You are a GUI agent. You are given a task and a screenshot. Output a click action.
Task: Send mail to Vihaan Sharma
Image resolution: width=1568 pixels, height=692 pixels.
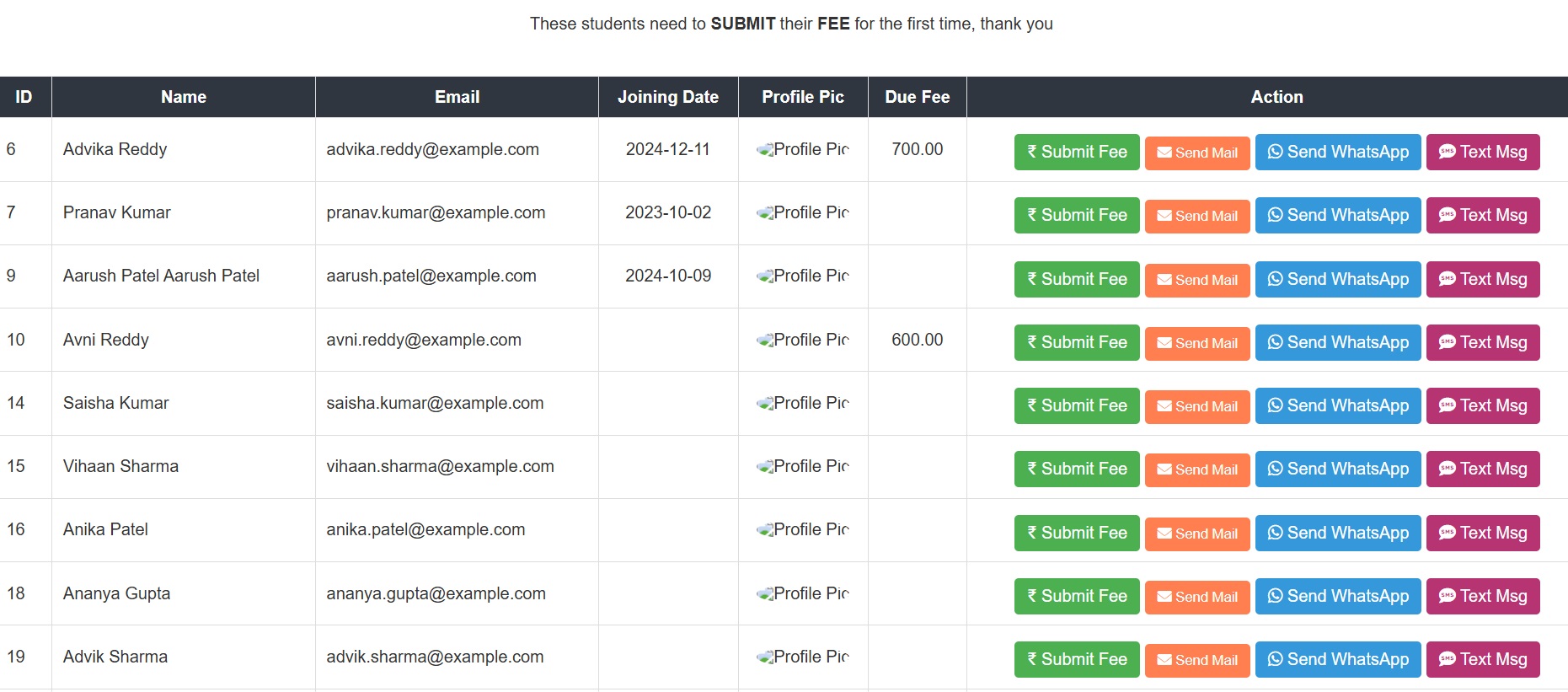point(1197,469)
